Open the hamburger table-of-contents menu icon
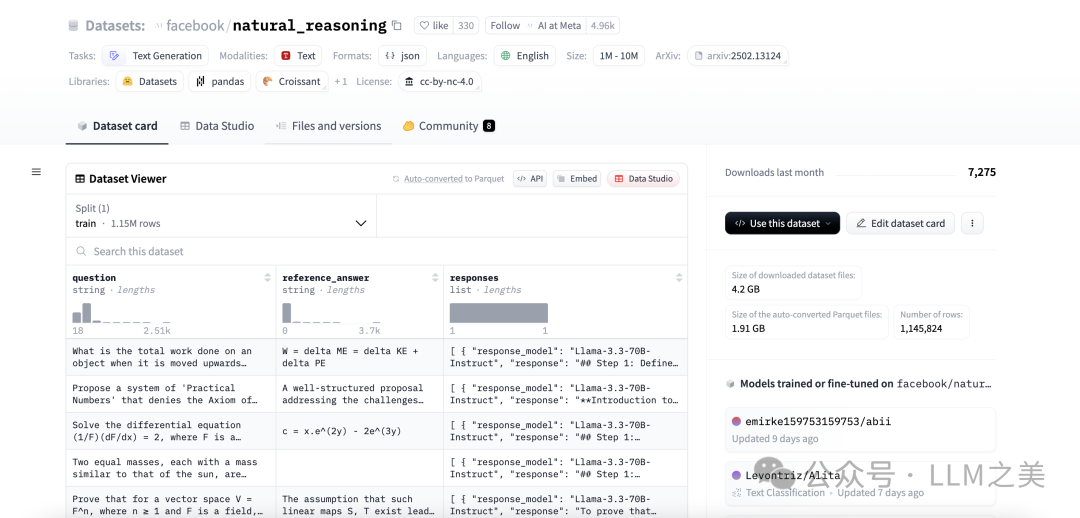Screen dimensions: 1080x518 point(37,172)
